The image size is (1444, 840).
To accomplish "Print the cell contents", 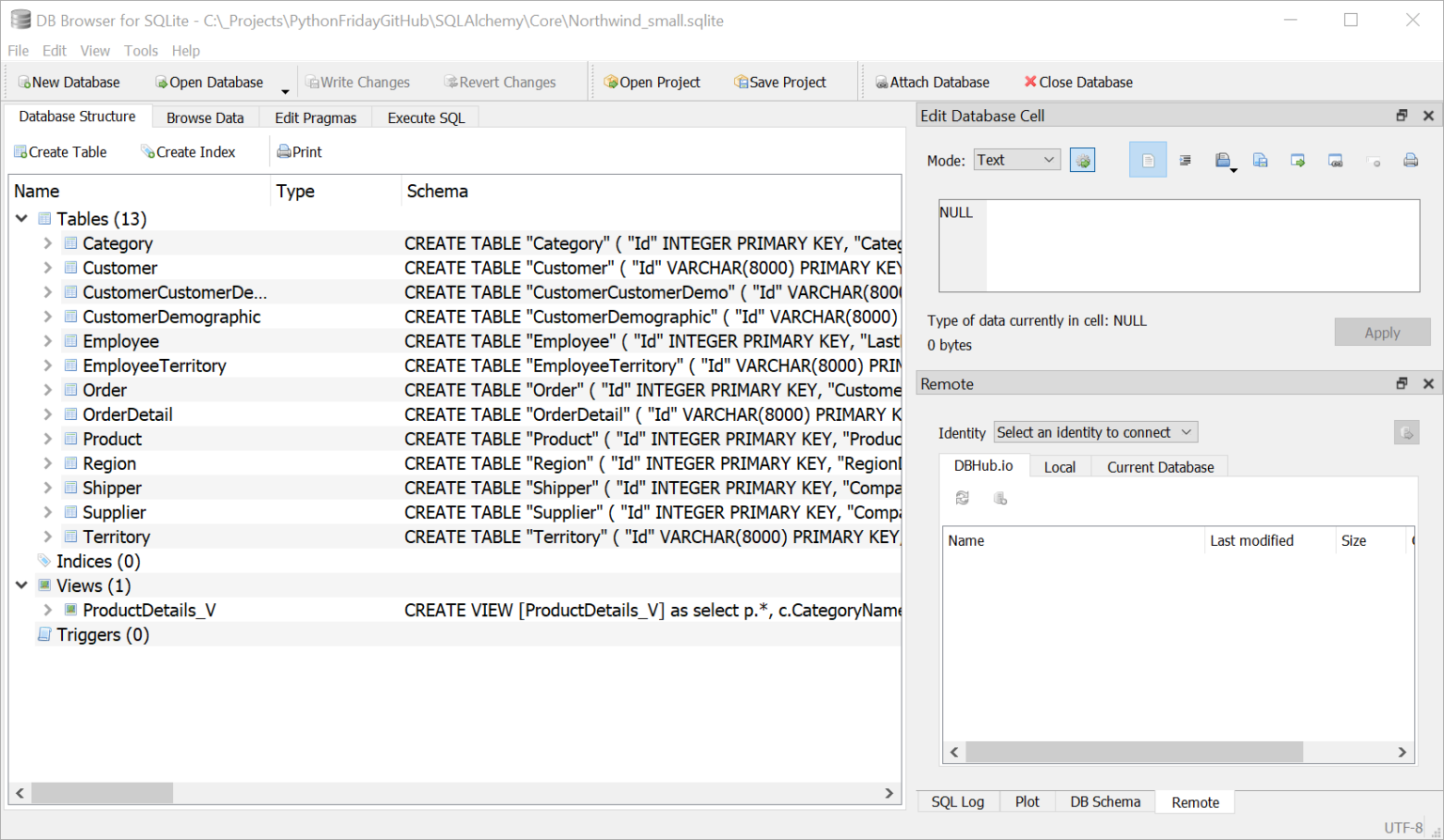I will [x=1410, y=160].
